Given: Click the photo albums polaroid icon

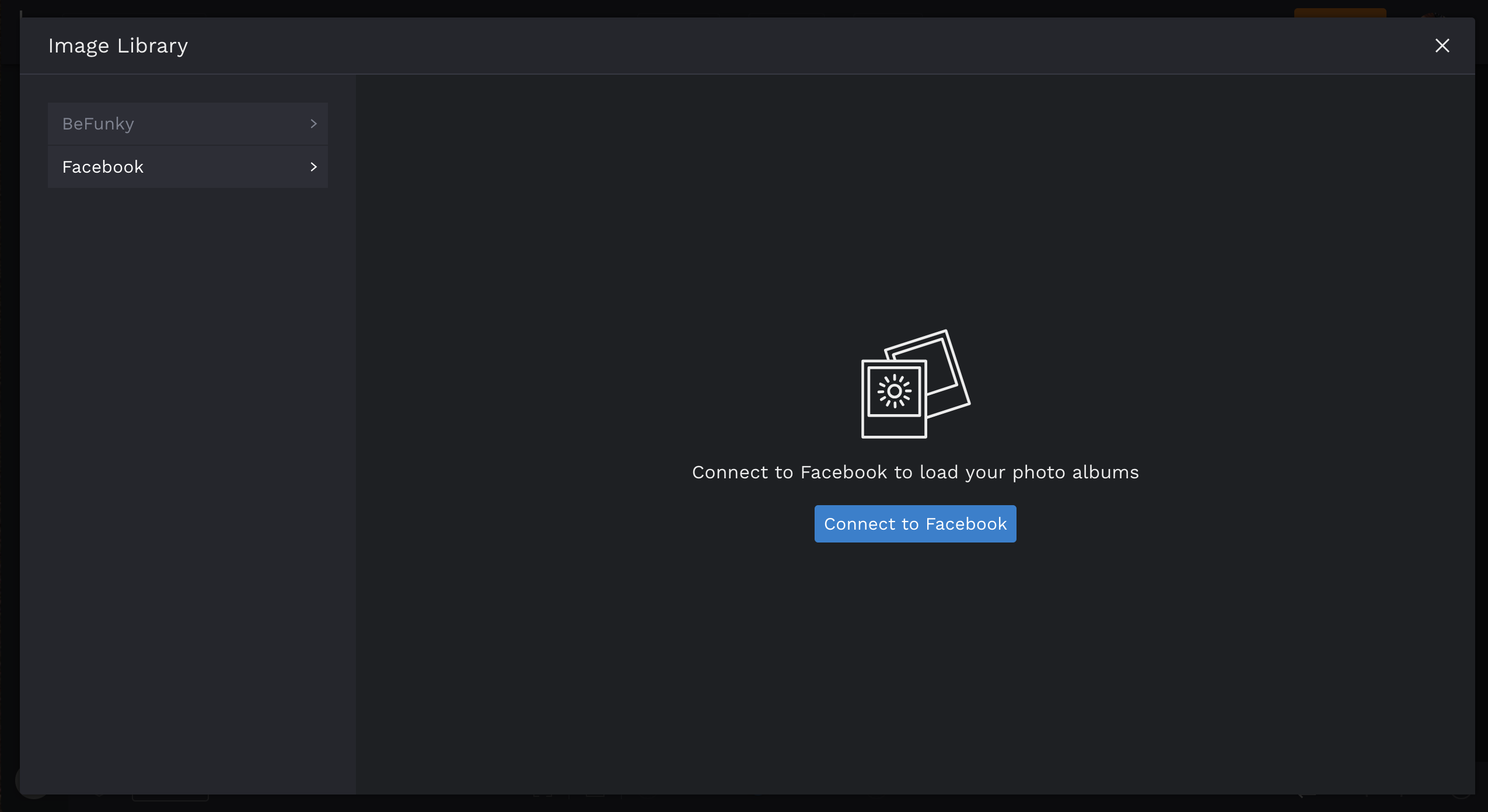Looking at the screenshot, I should 916,384.
